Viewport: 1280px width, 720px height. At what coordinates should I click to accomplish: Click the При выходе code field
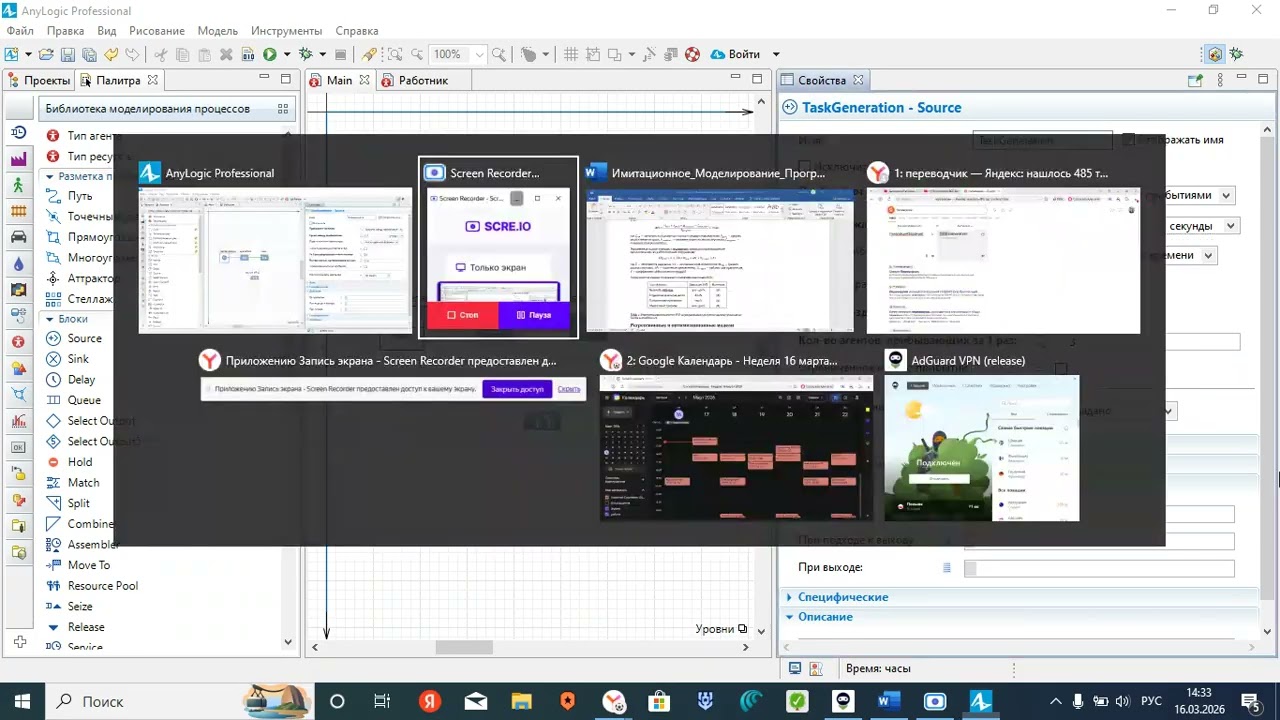[1099, 568]
